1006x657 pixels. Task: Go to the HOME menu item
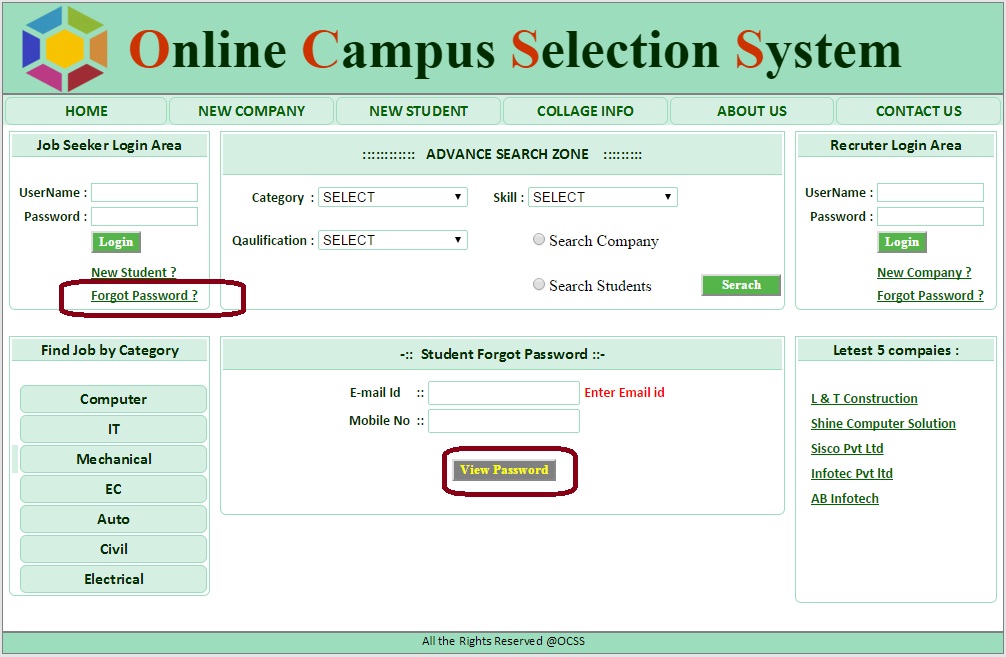[x=86, y=111]
